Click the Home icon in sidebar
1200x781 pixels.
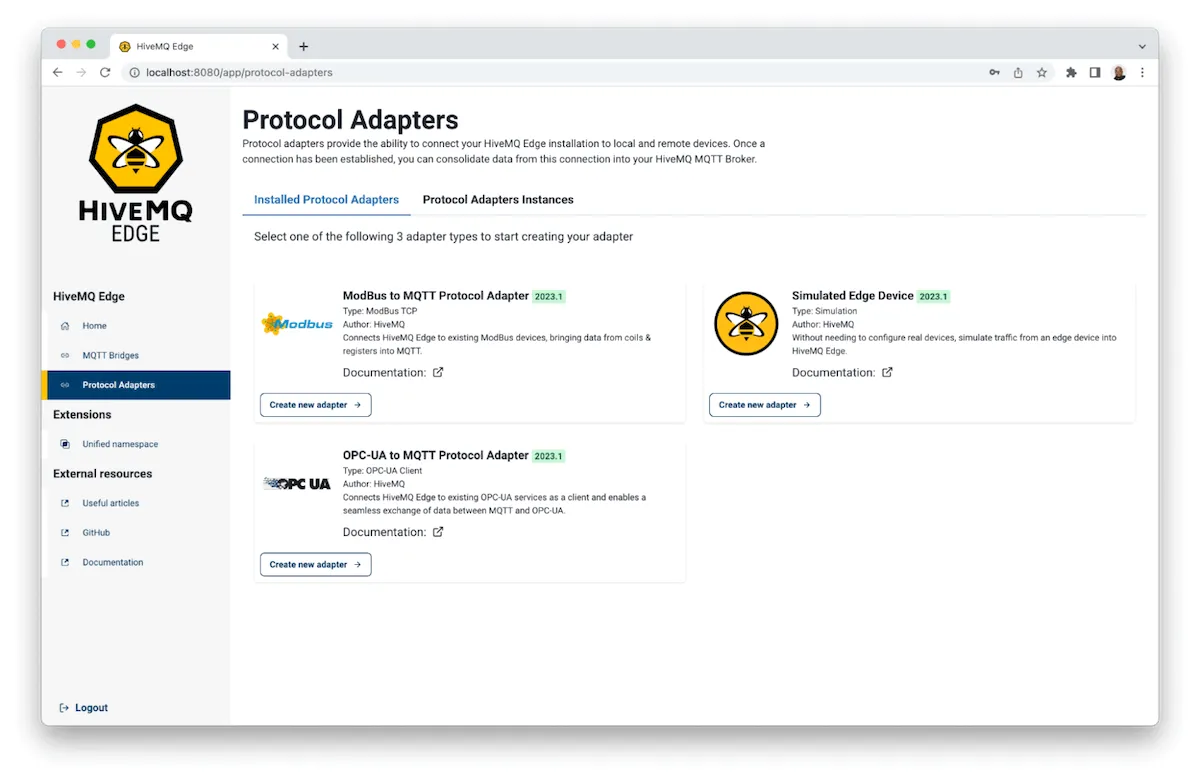[65, 326]
